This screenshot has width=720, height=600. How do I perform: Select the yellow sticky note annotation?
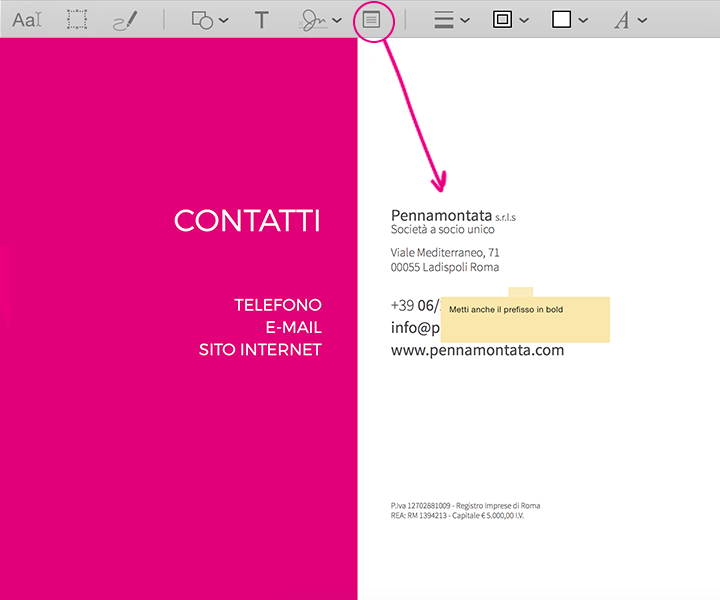pyautogui.click(x=525, y=320)
